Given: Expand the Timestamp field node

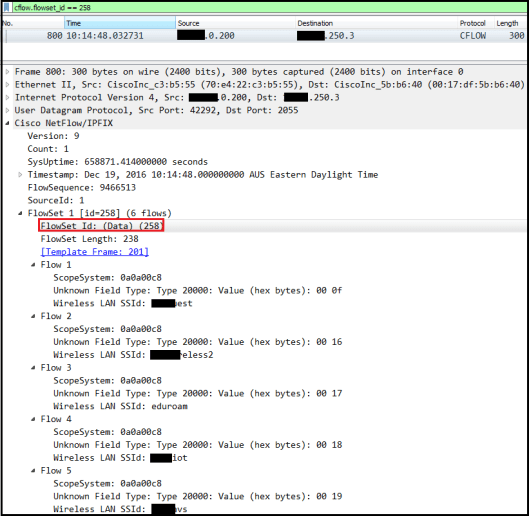Looking at the screenshot, I should 20,174.
